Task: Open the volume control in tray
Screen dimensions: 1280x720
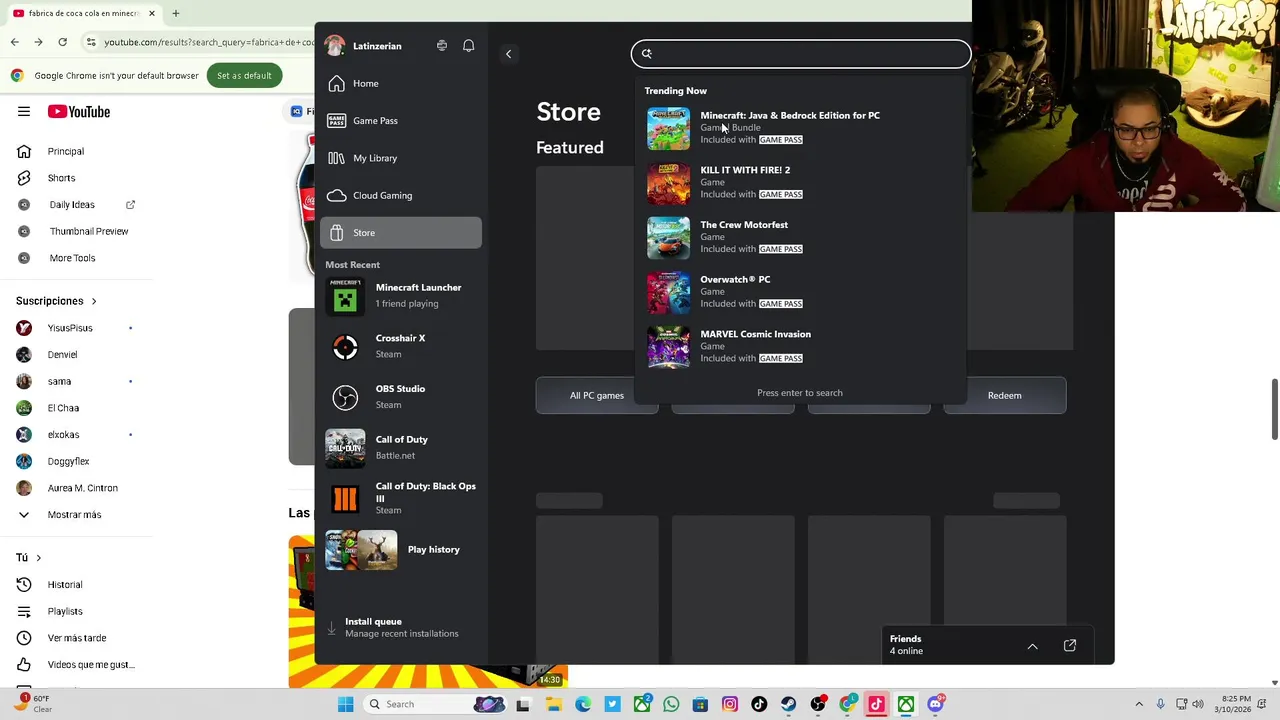Action: point(1200,705)
